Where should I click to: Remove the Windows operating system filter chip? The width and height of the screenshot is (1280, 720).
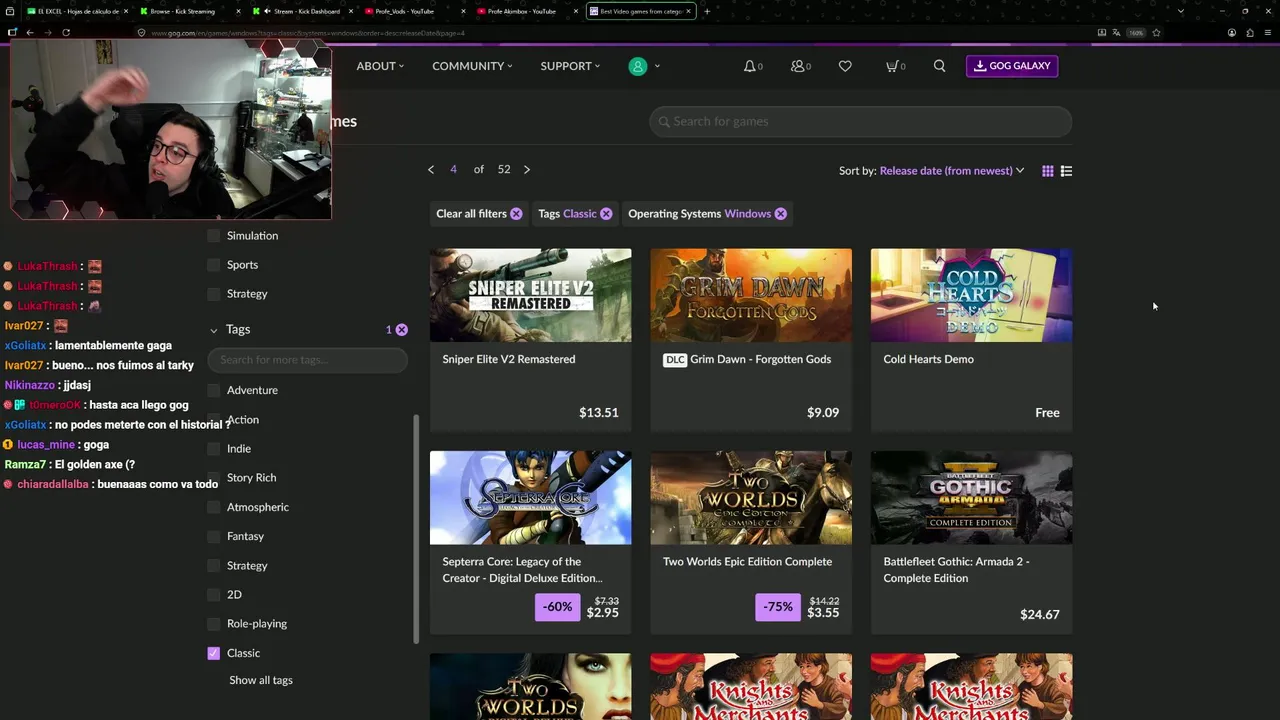pyautogui.click(x=780, y=214)
